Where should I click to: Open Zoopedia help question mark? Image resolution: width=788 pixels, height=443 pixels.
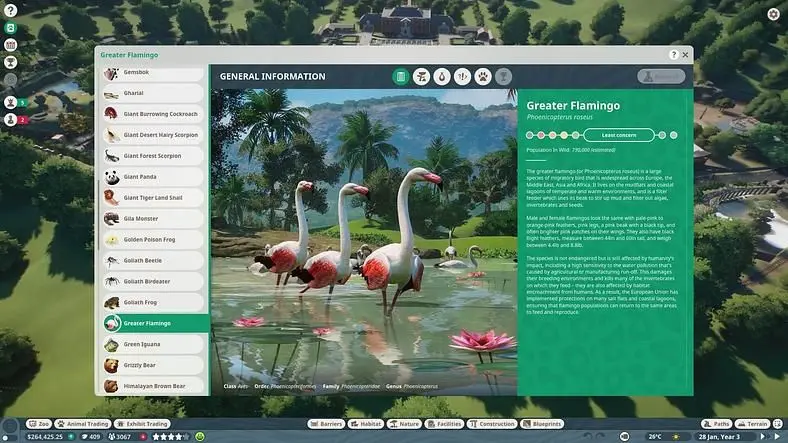[673, 55]
